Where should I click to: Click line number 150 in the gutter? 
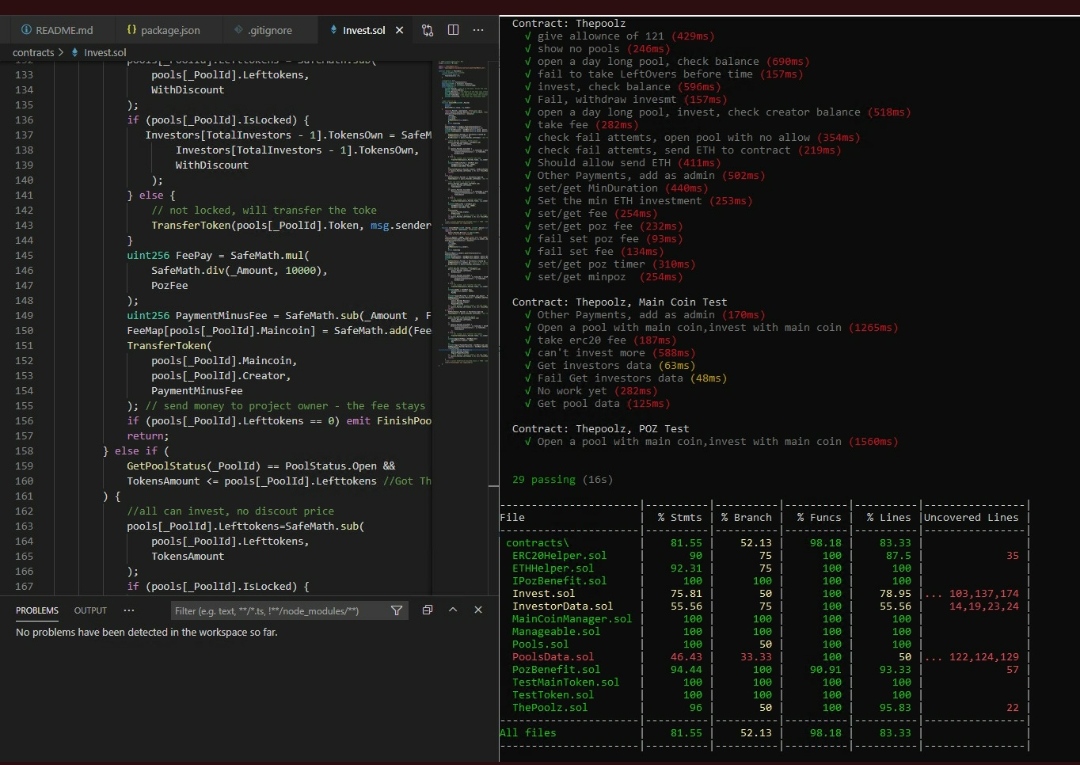tap(25, 331)
